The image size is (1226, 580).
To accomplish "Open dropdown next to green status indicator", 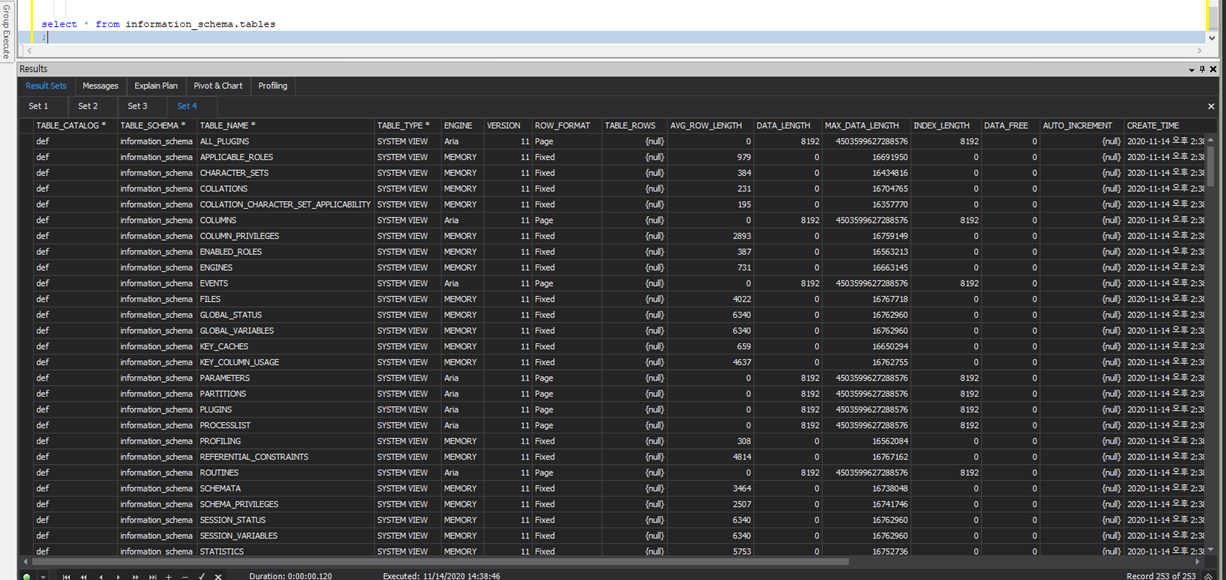I will point(41,576).
